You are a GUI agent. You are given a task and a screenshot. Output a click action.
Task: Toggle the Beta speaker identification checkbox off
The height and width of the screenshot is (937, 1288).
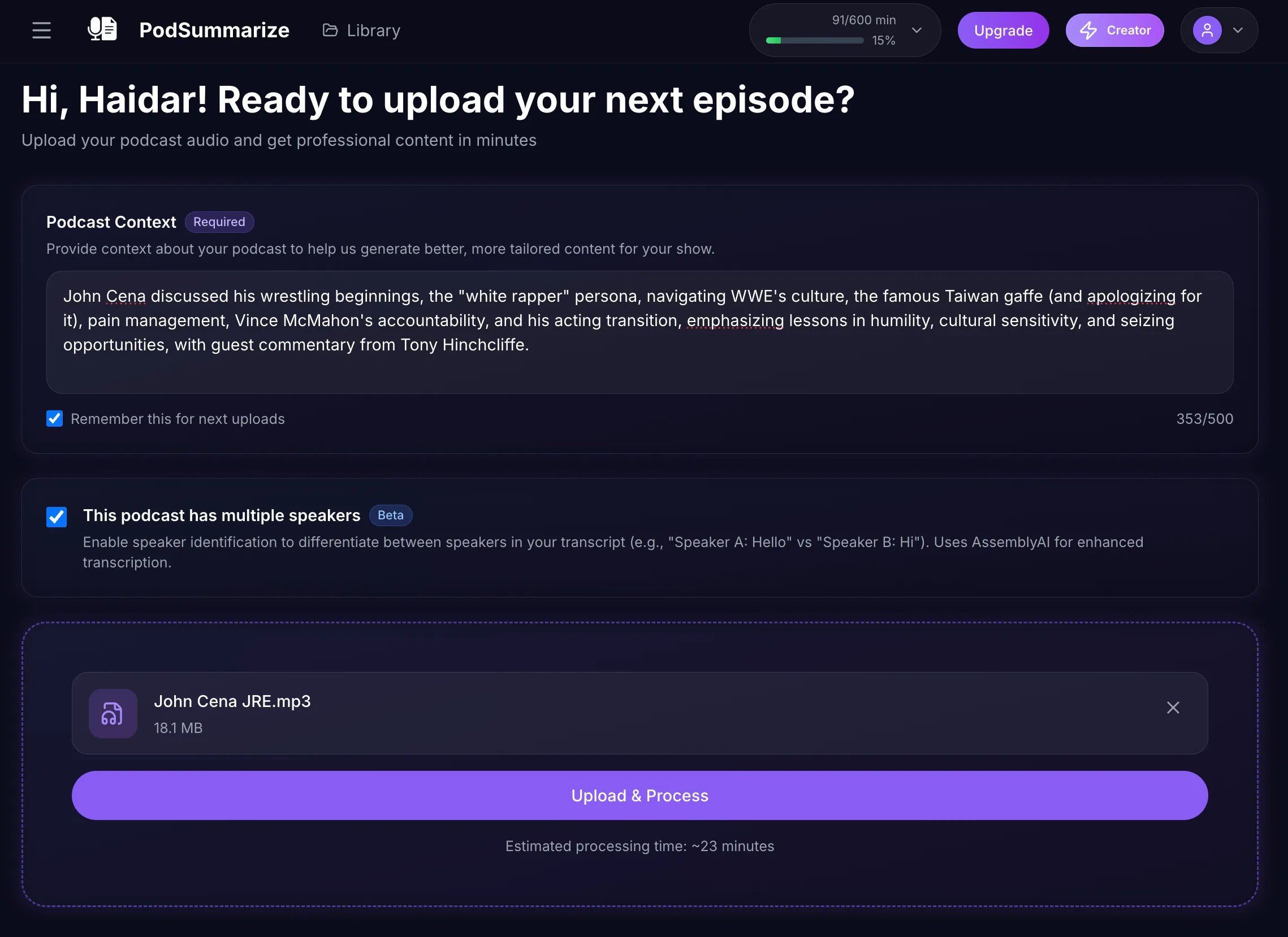point(56,517)
